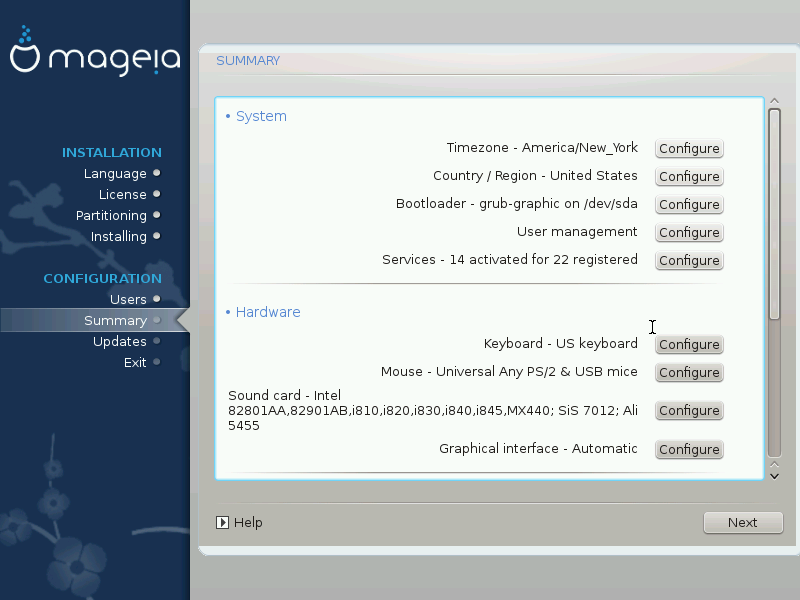Configure the Timezone setting

pyautogui.click(x=689, y=148)
